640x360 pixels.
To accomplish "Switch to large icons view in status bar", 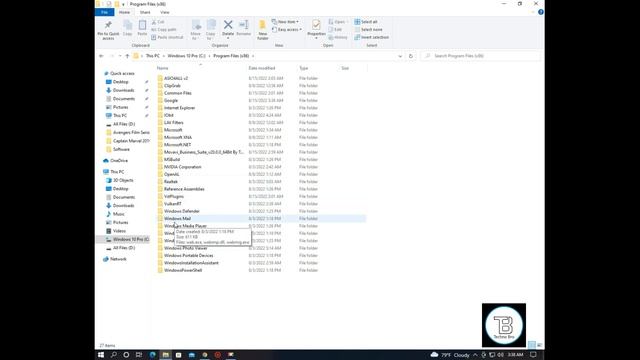I will click(539, 345).
